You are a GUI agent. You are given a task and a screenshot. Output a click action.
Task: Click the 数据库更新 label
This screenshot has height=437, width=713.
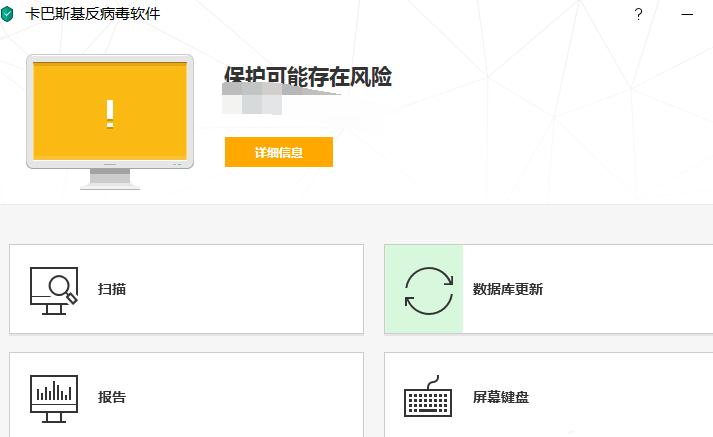click(x=507, y=289)
